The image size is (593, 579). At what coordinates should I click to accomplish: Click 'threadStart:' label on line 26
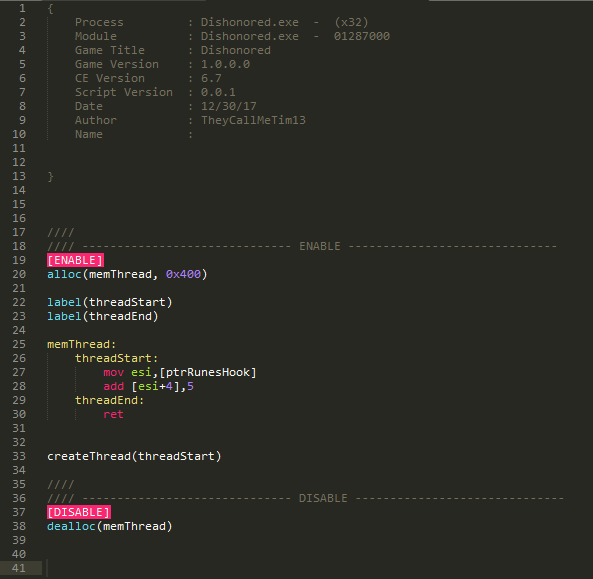pos(116,358)
